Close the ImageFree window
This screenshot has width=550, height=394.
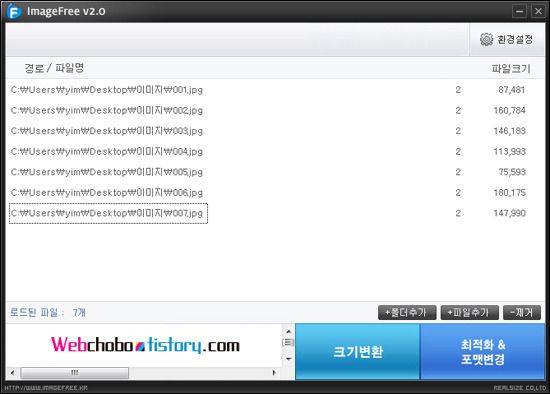tap(538, 11)
